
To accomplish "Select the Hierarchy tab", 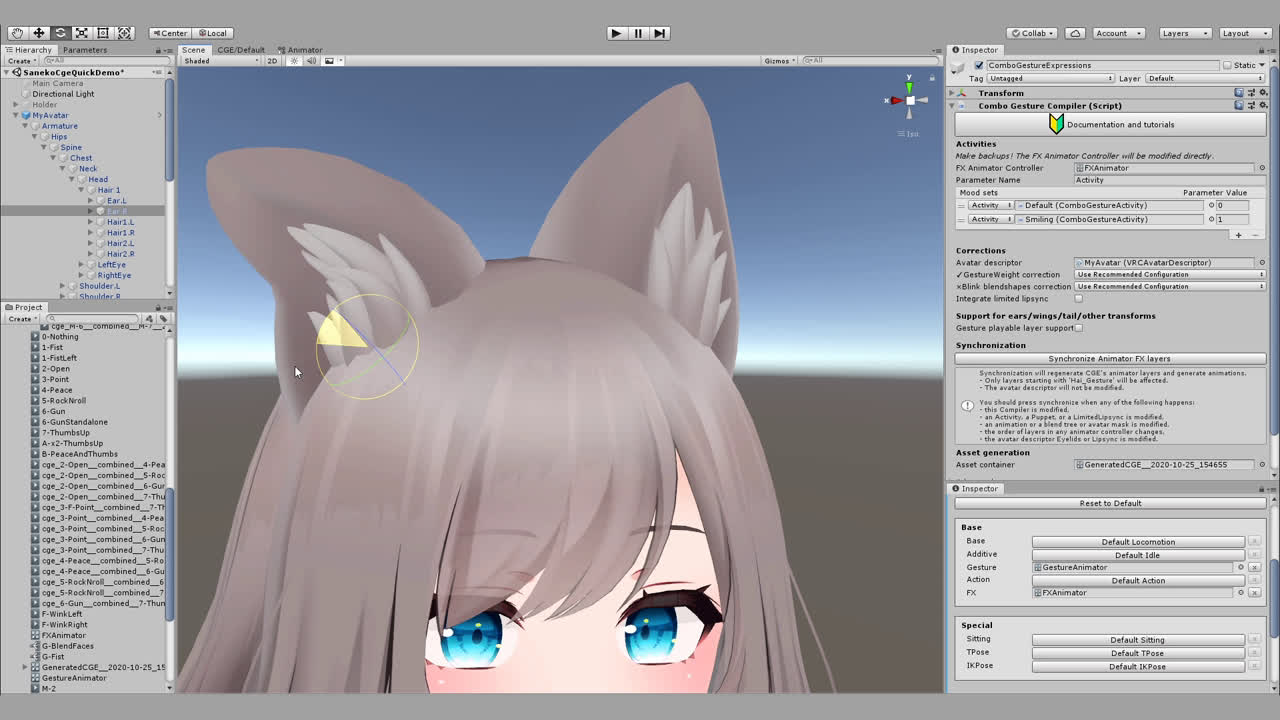I will (x=28, y=50).
